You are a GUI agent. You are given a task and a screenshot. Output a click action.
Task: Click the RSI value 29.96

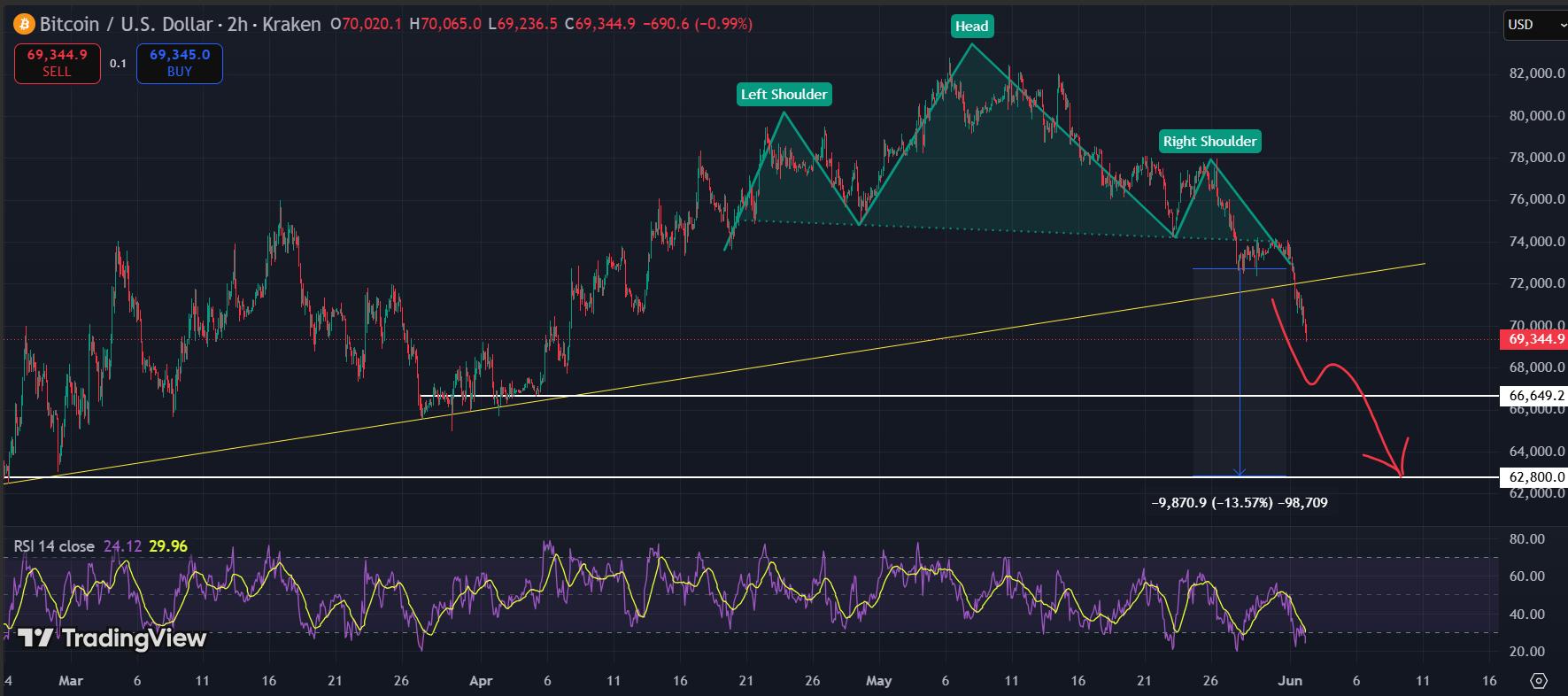[168, 546]
